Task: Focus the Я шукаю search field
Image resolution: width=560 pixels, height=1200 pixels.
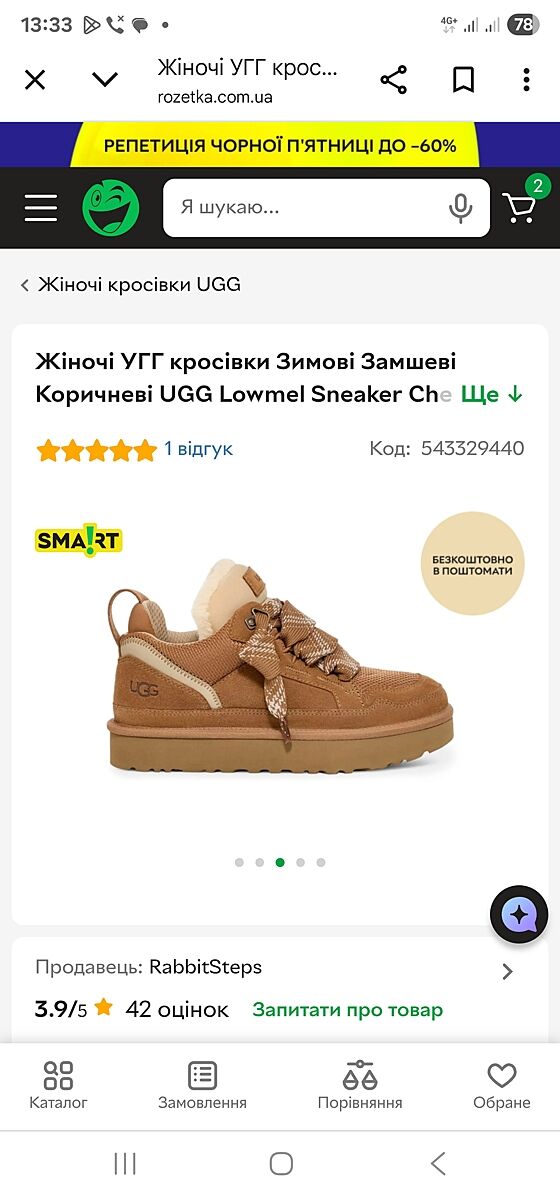Action: pos(305,208)
